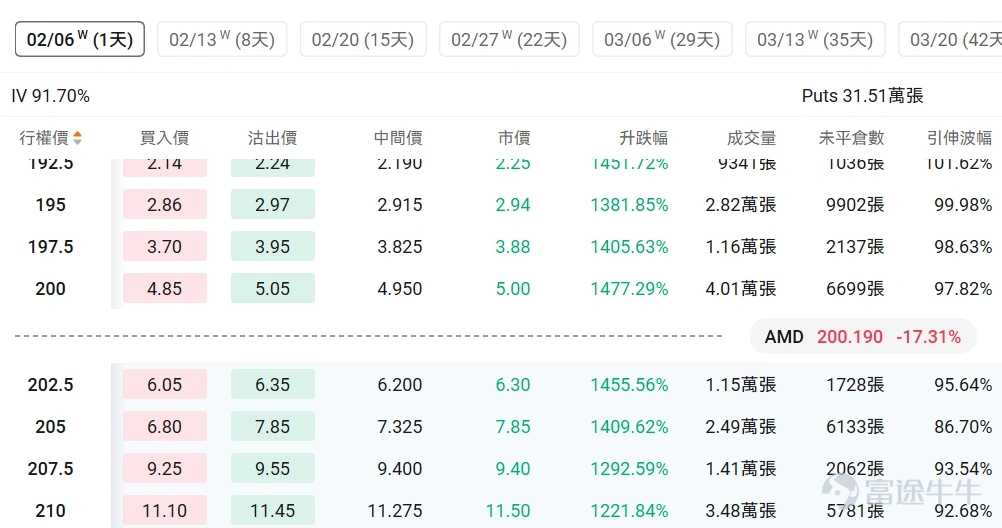1002x528 pixels.
Task: Click market price 11.50 cell
Action: coord(508,511)
